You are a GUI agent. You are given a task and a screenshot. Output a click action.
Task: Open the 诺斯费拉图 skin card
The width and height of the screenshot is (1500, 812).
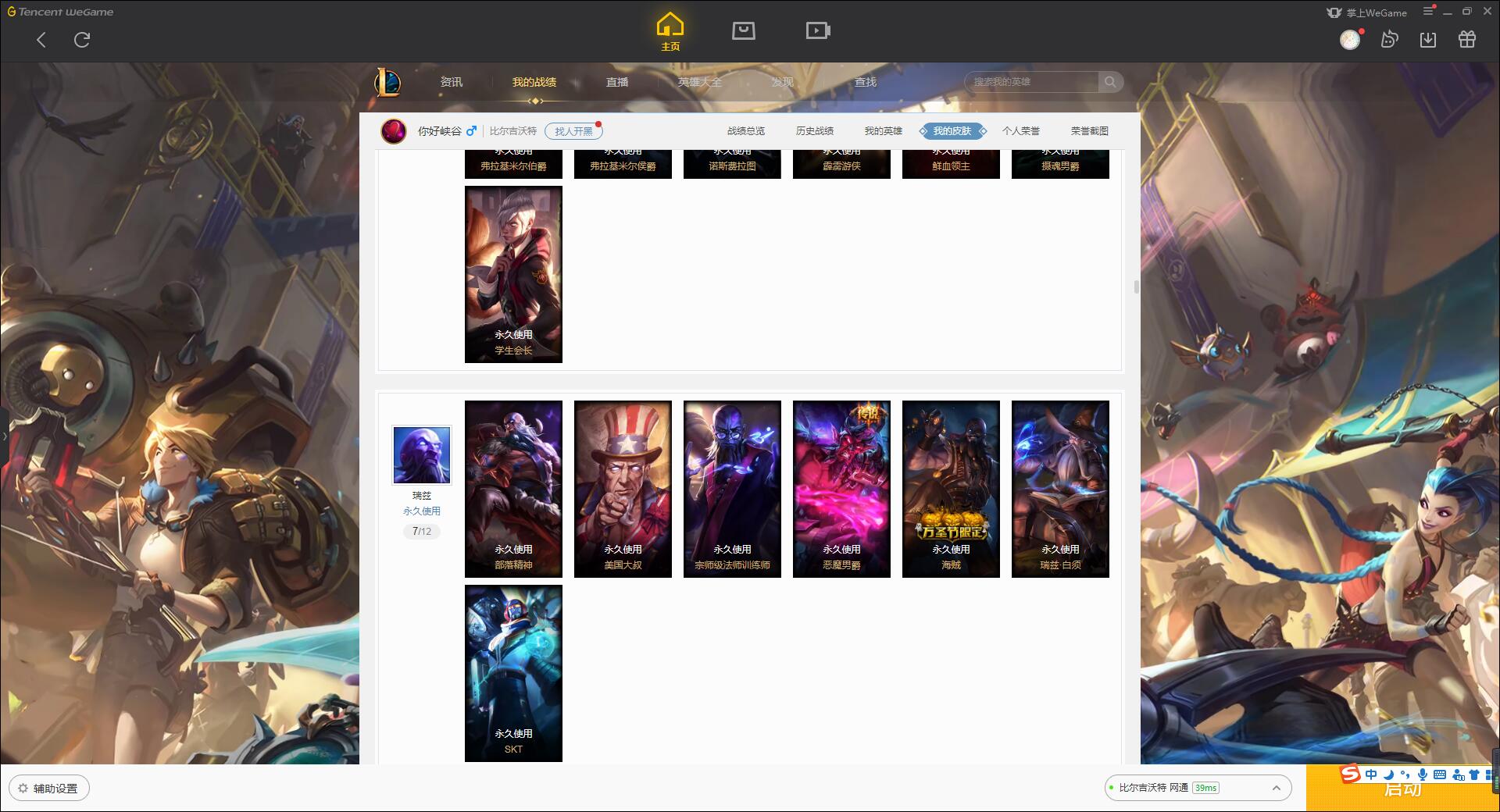732,164
